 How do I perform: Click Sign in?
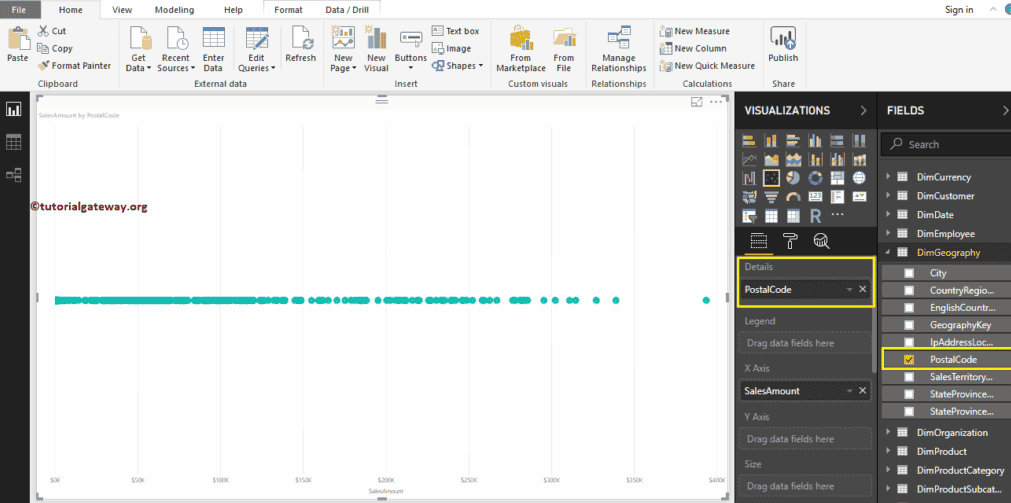(x=959, y=9)
